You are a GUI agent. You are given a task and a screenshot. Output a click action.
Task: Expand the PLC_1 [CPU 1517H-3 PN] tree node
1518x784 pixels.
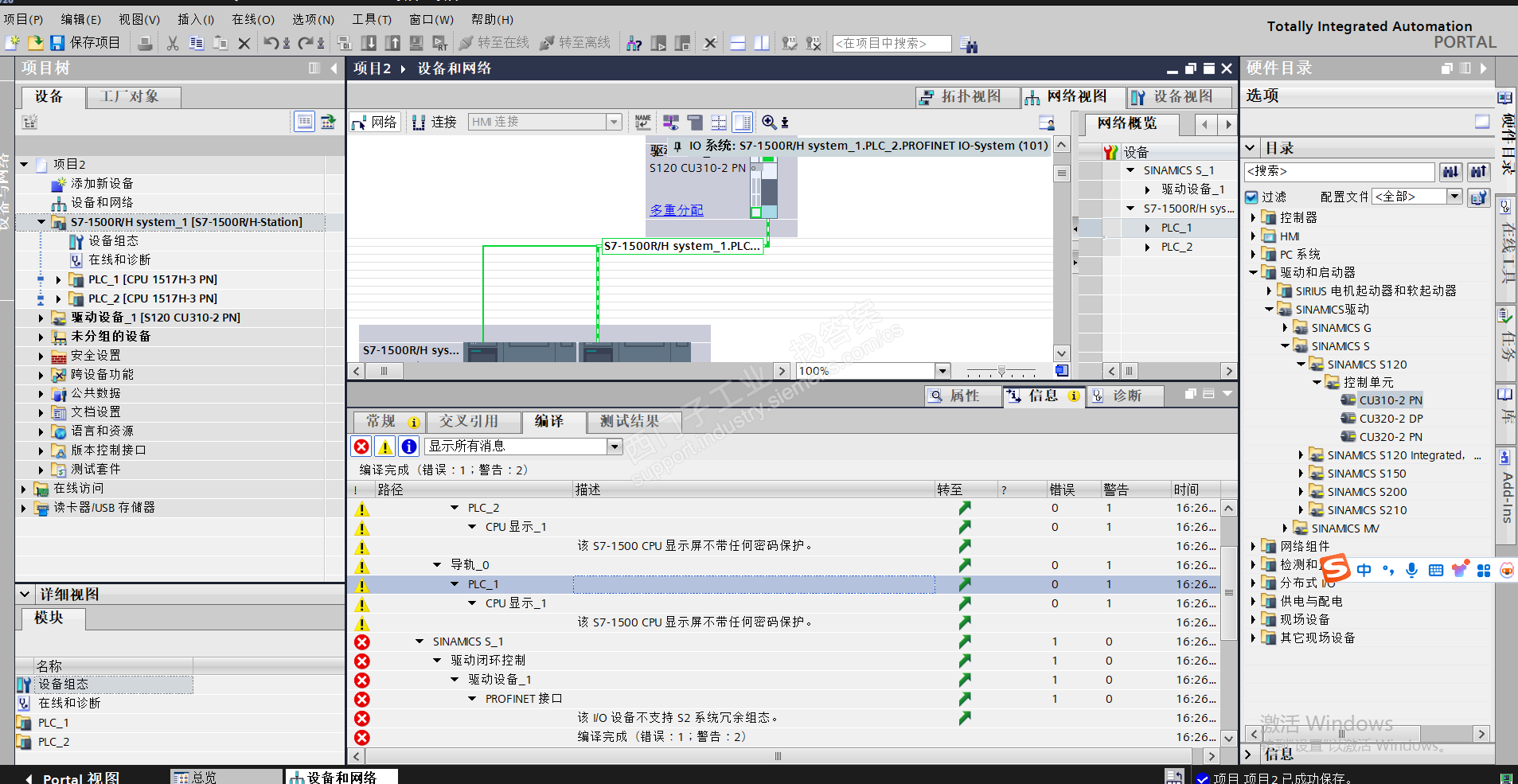(58, 279)
